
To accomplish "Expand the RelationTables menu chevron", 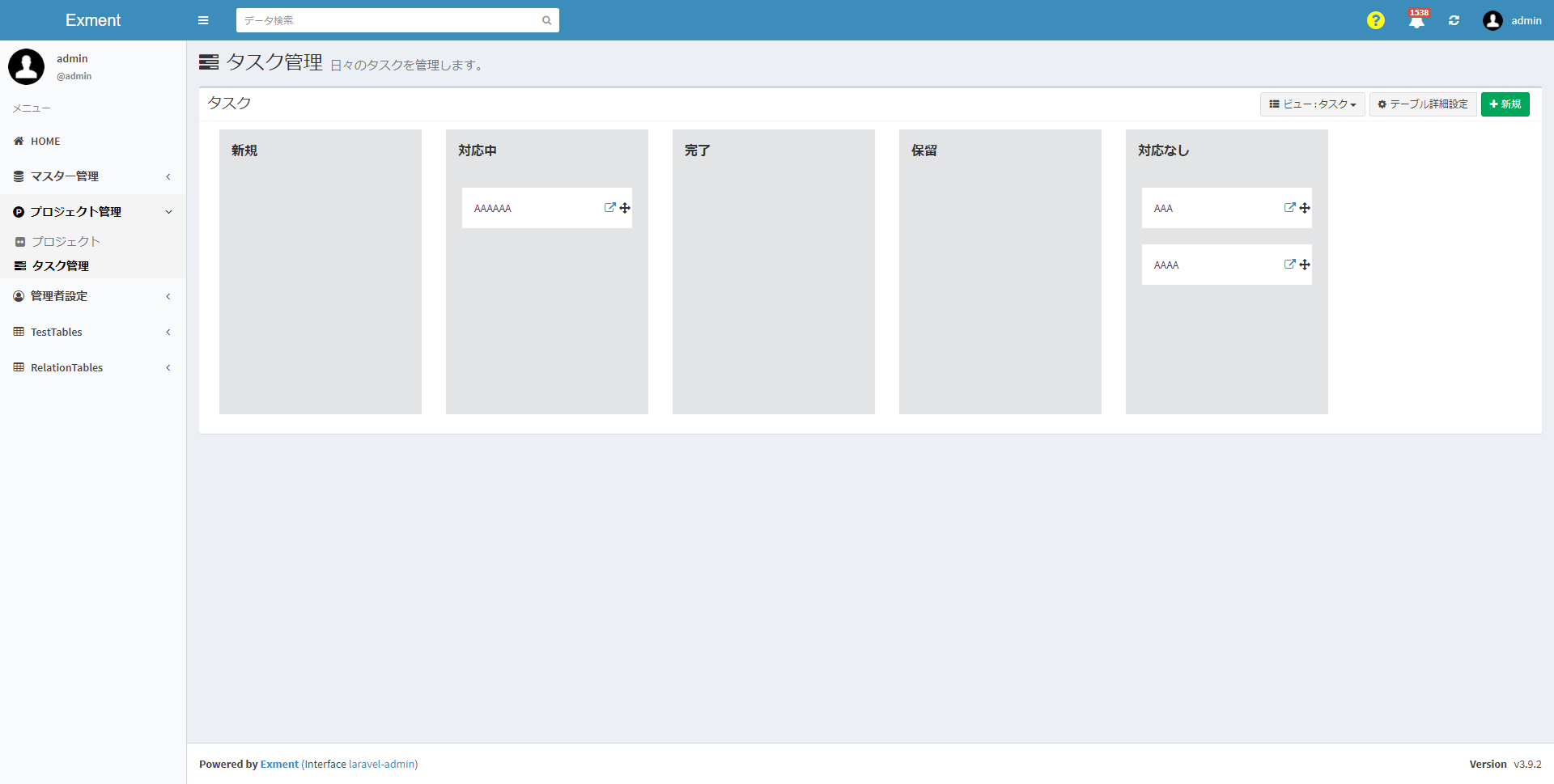I will pyautogui.click(x=168, y=367).
